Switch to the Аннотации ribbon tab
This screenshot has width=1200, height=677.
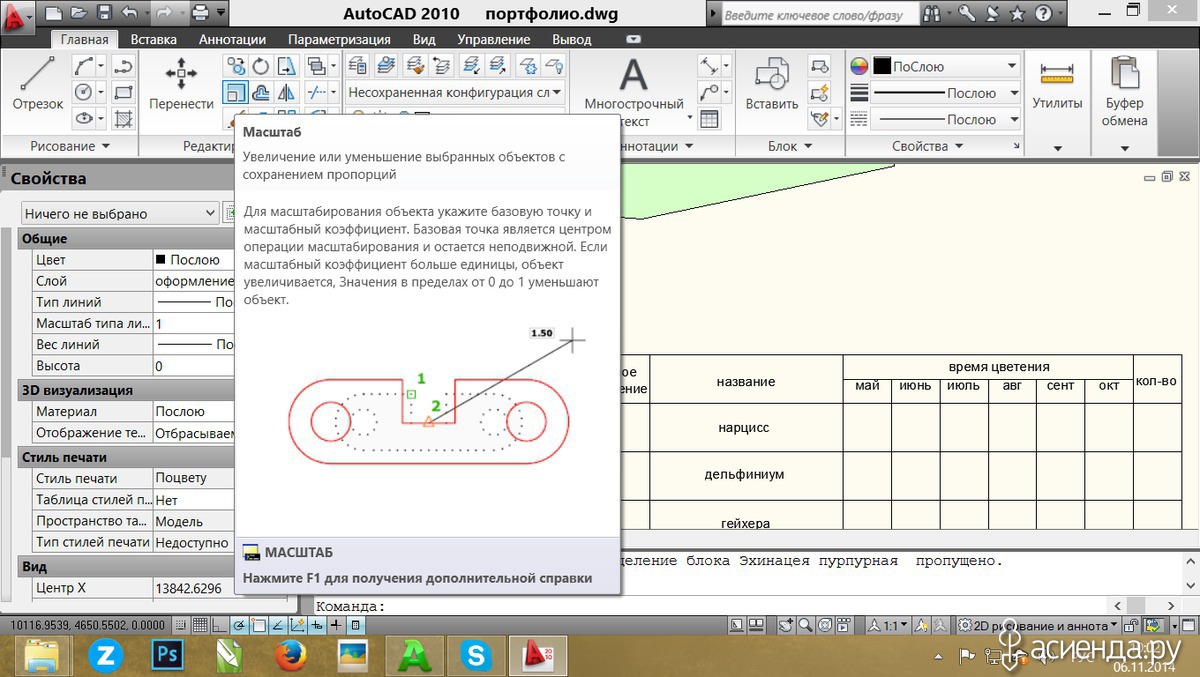232,39
